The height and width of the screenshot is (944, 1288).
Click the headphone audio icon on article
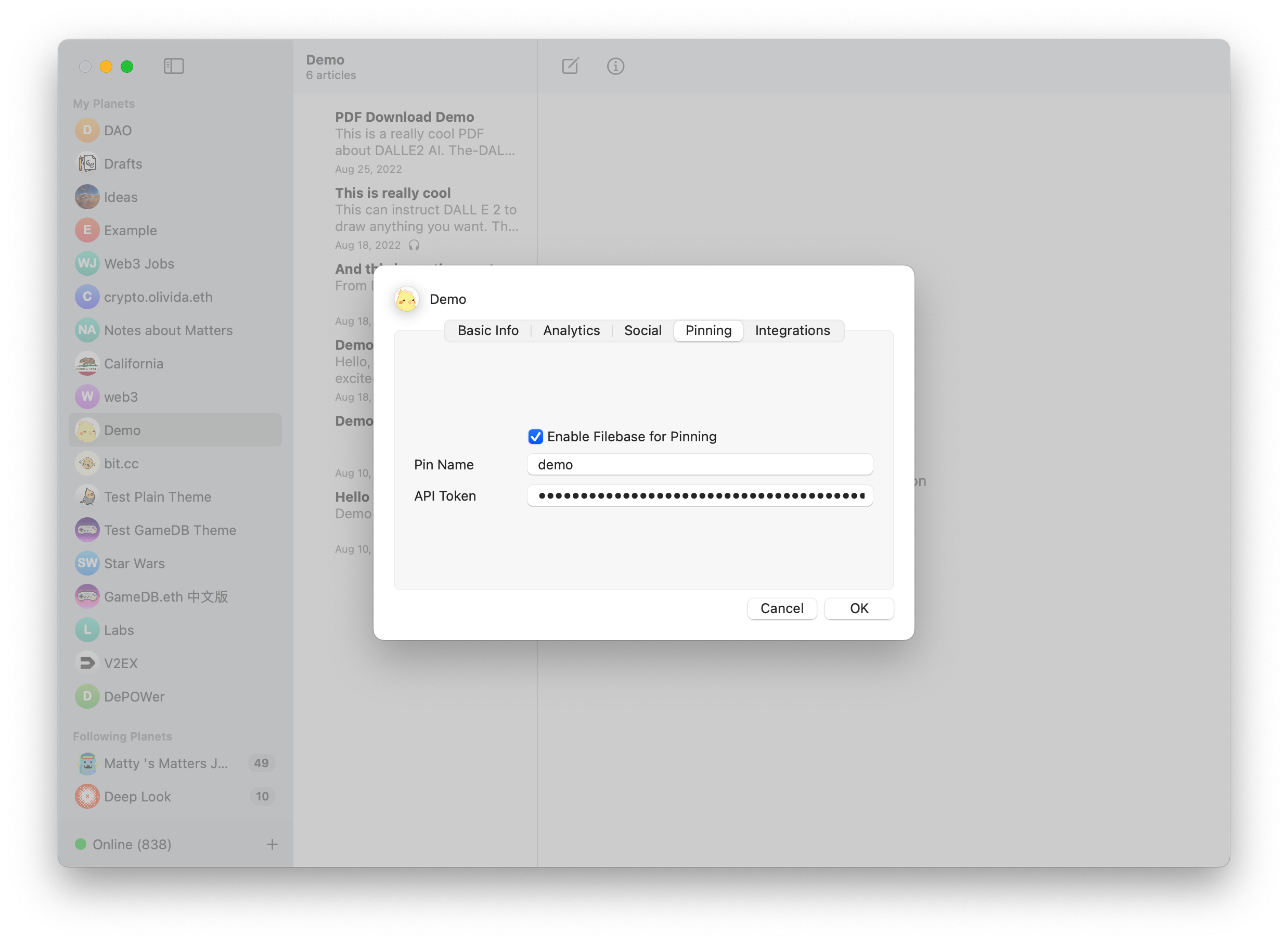coord(414,245)
